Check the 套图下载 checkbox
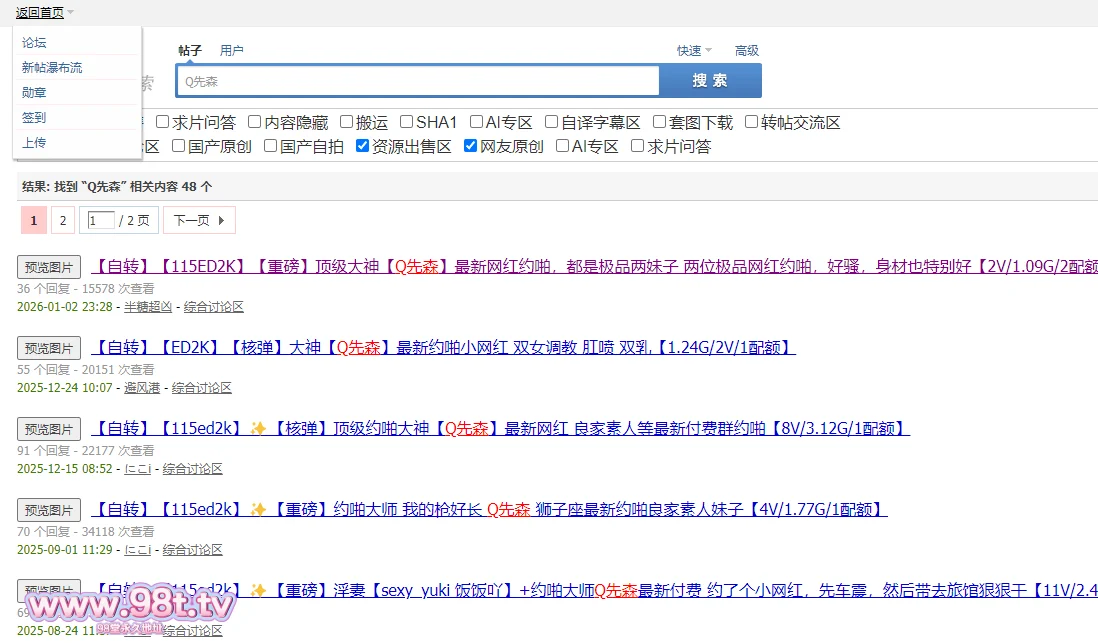 (x=660, y=122)
